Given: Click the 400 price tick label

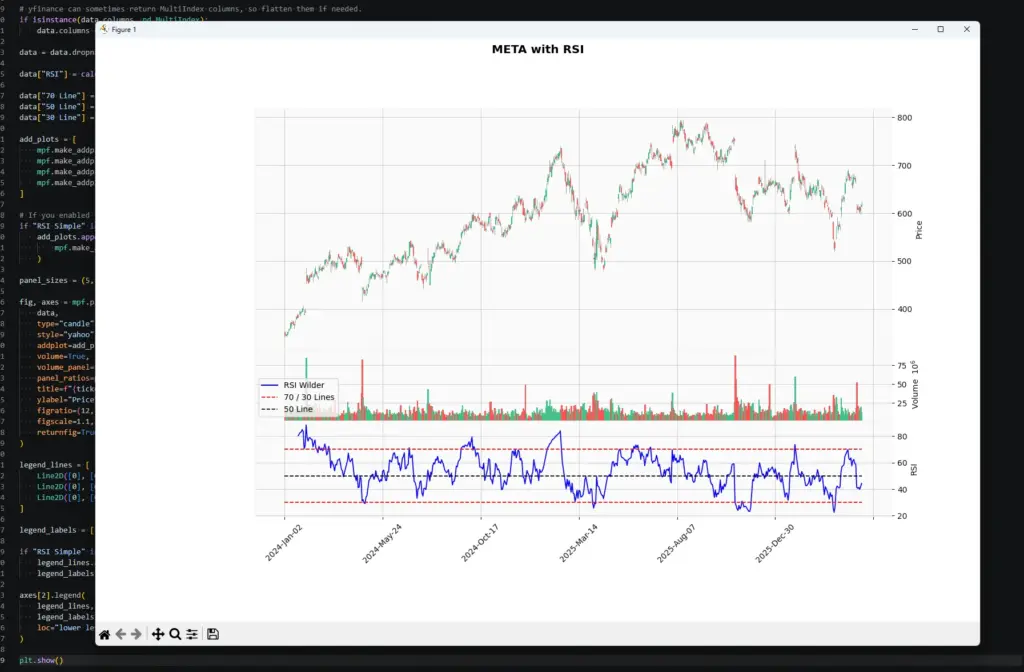Looking at the screenshot, I should 904,310.
